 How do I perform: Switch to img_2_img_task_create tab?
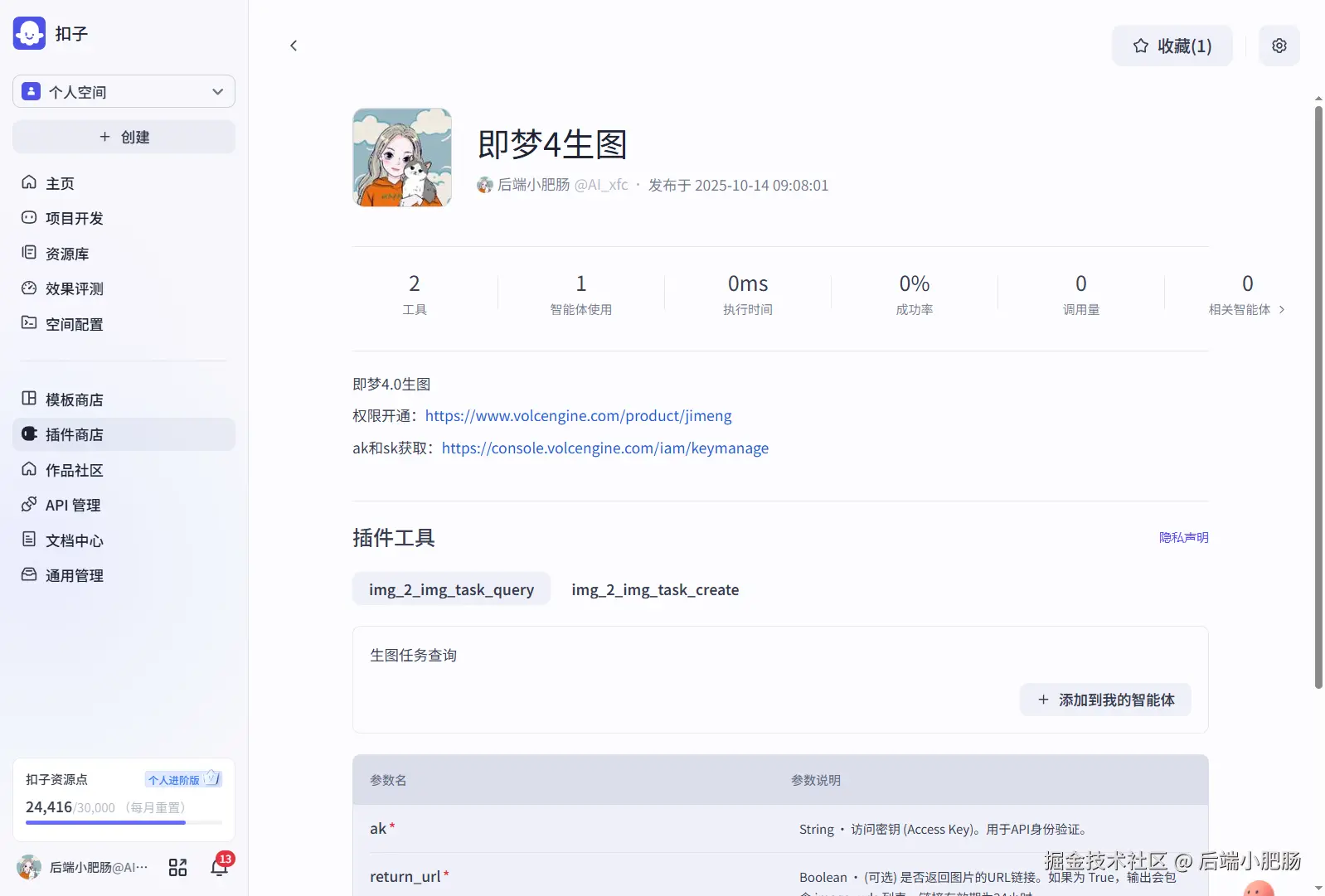[655, 588]
